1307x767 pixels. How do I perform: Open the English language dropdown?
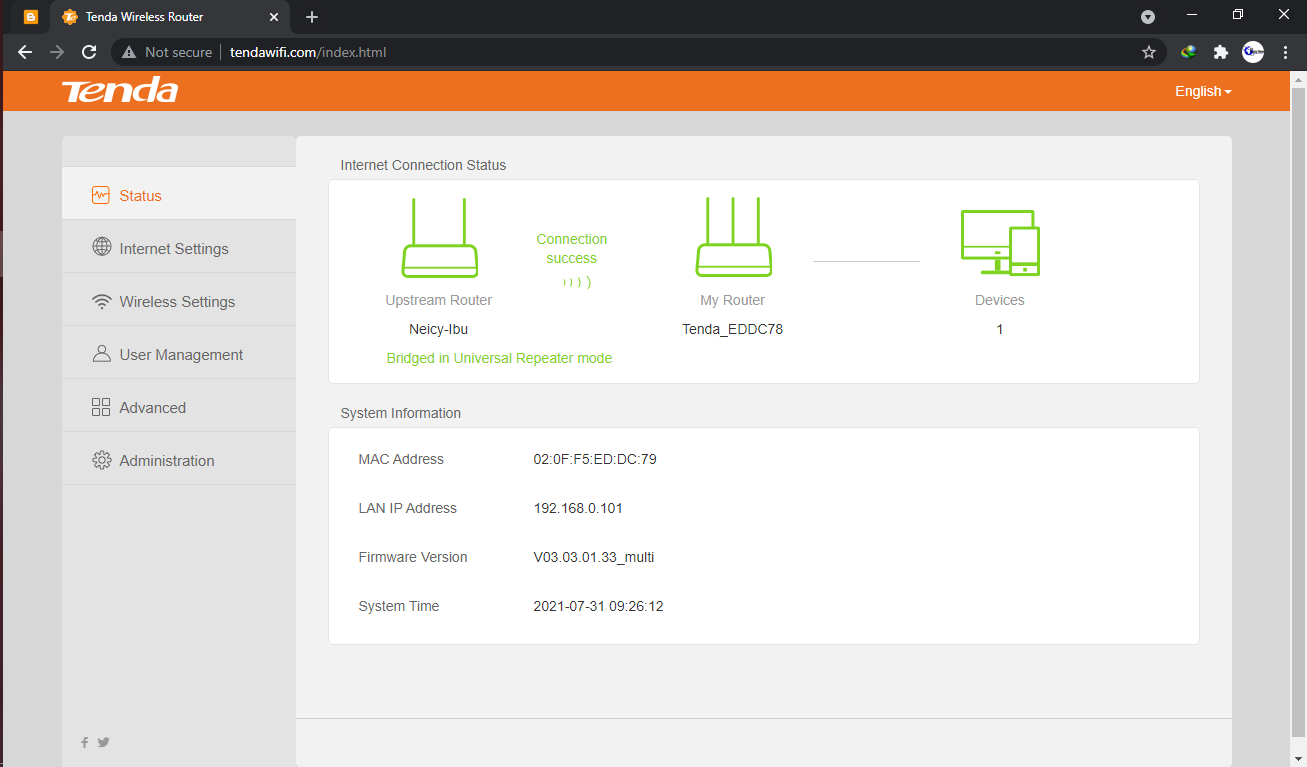[1203, 91]
